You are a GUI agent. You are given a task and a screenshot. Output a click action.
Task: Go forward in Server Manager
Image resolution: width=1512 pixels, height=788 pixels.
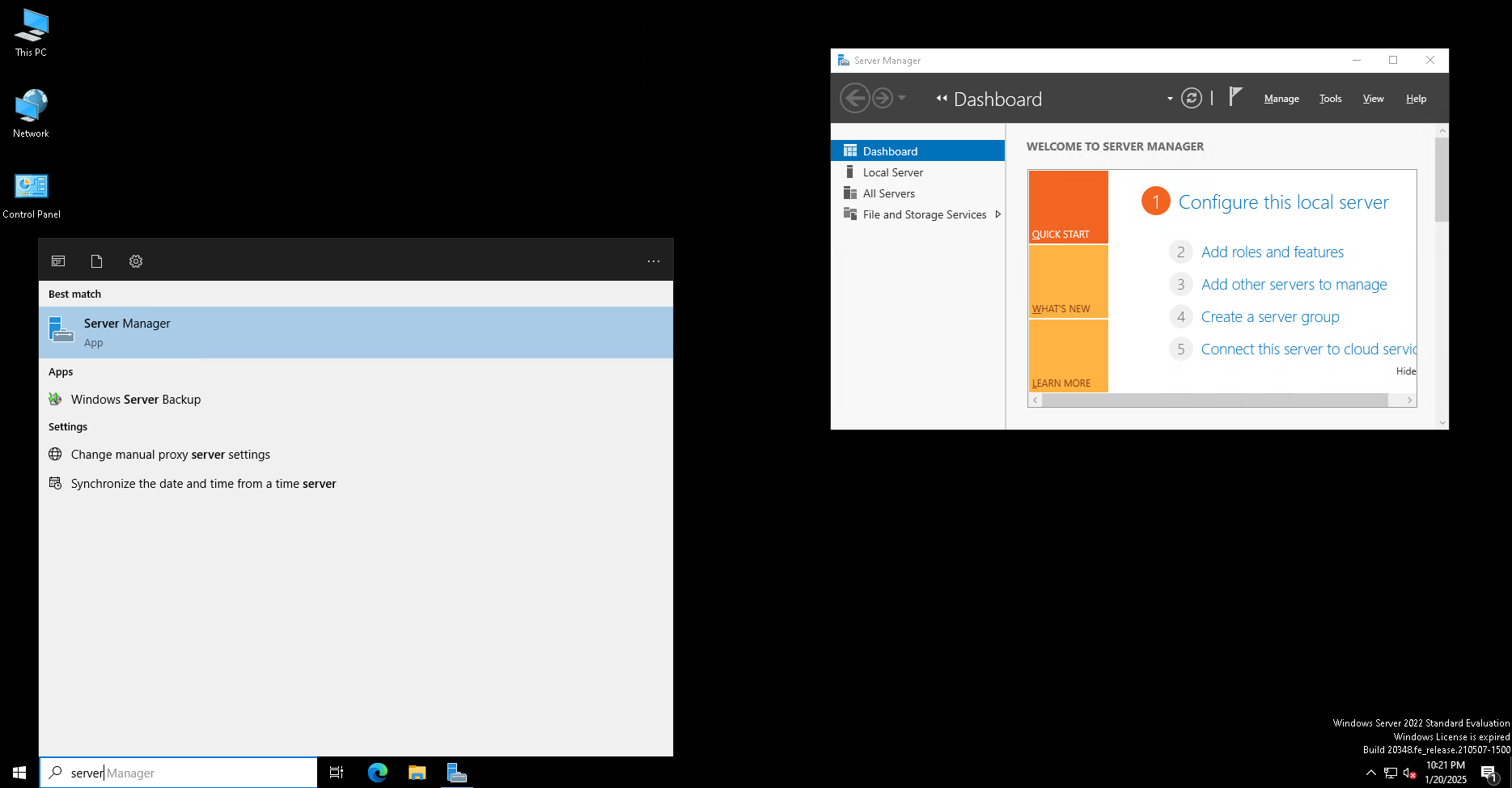[x=883, y=98]
